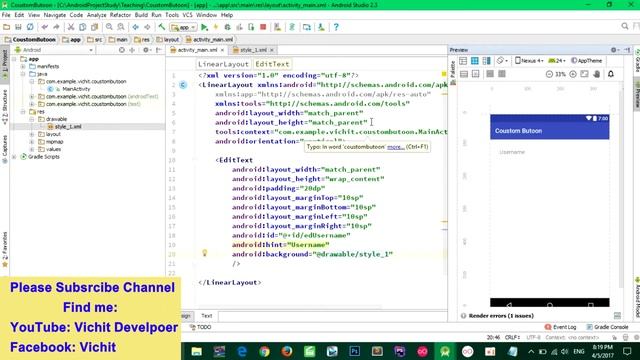
Task: Click the navigate Back arrow icon
Action: click(x=136, y=27)
